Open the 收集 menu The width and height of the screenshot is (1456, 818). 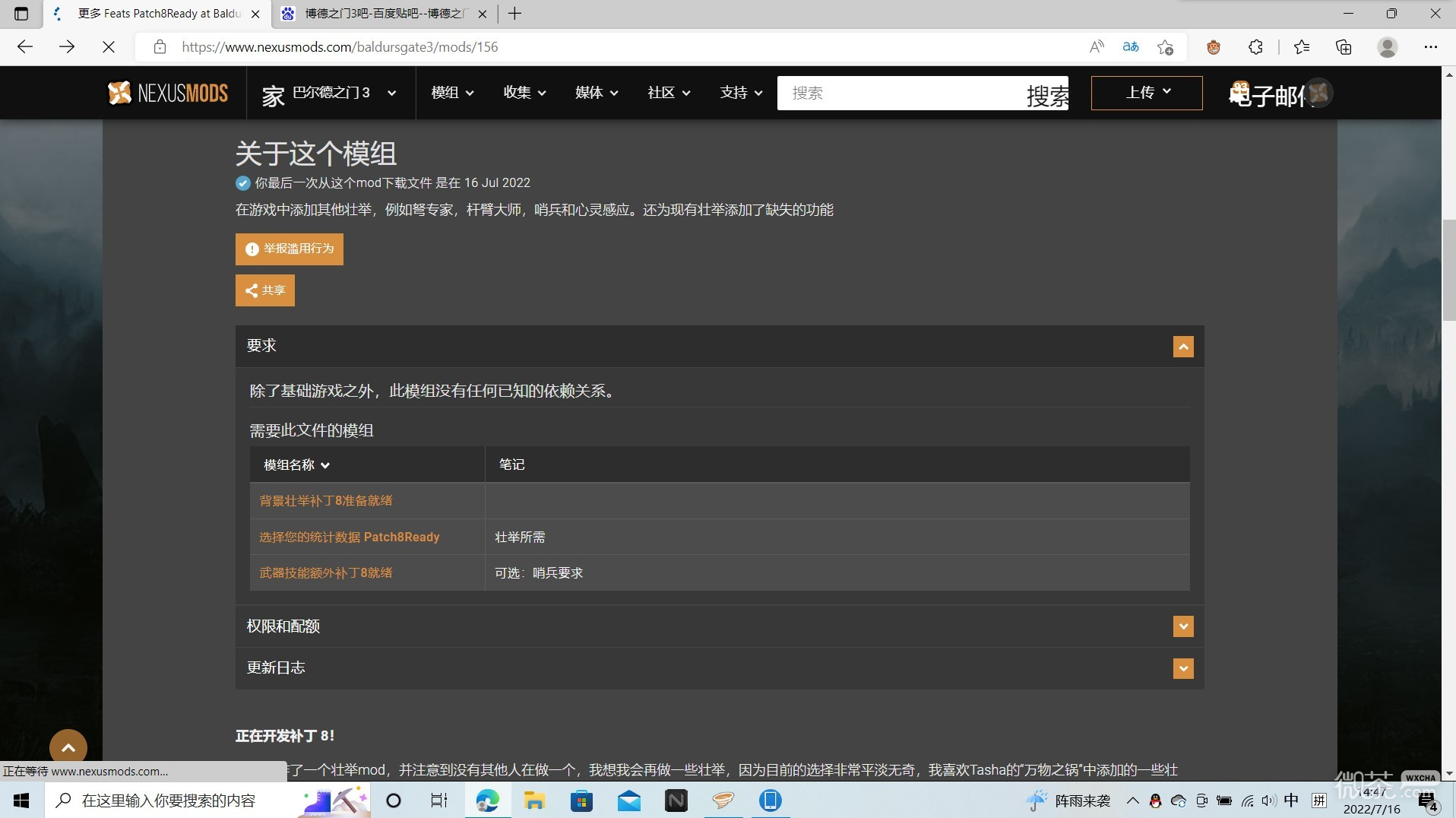click(524, 93)
